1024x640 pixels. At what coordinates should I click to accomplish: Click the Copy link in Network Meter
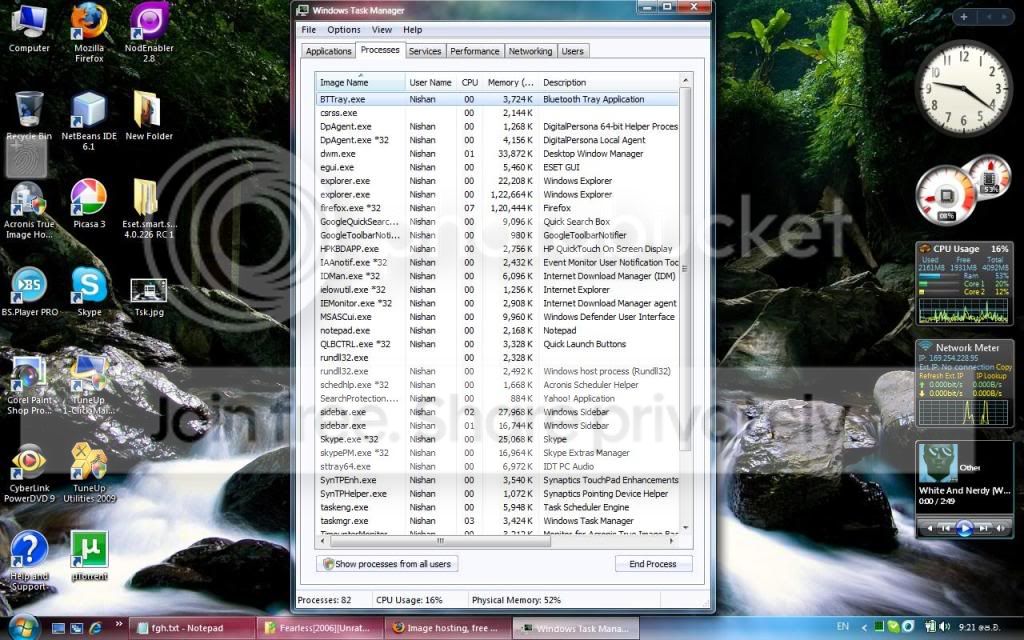(1004, 368)
